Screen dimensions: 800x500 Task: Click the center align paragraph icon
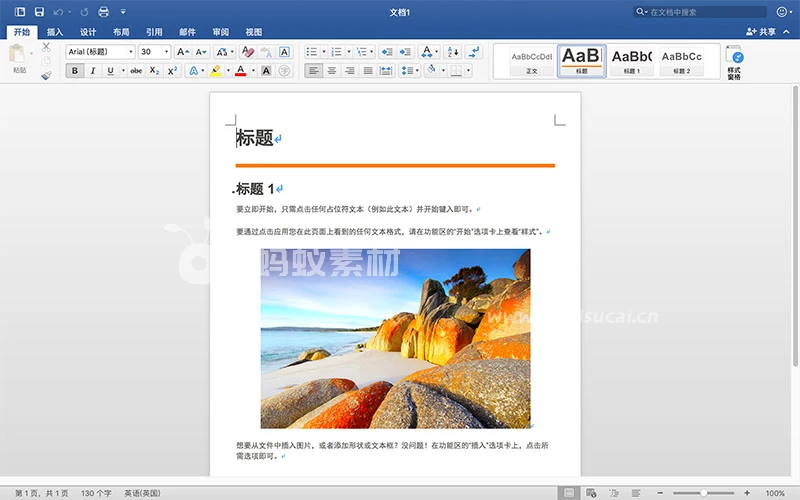[x=331, y=71]
